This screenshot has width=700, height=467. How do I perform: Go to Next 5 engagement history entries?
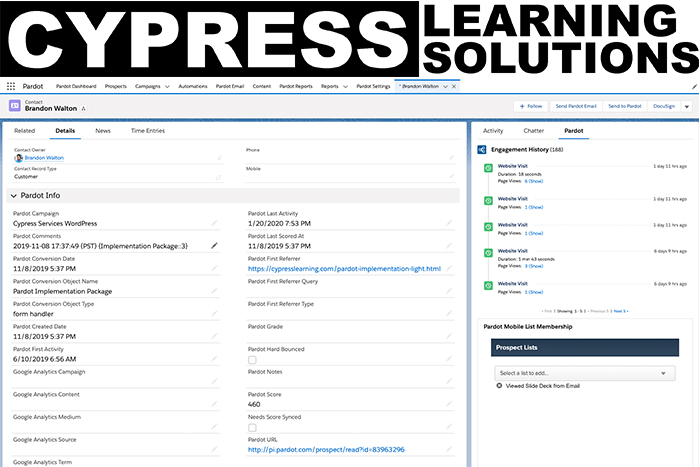click(x=621, y=311)
